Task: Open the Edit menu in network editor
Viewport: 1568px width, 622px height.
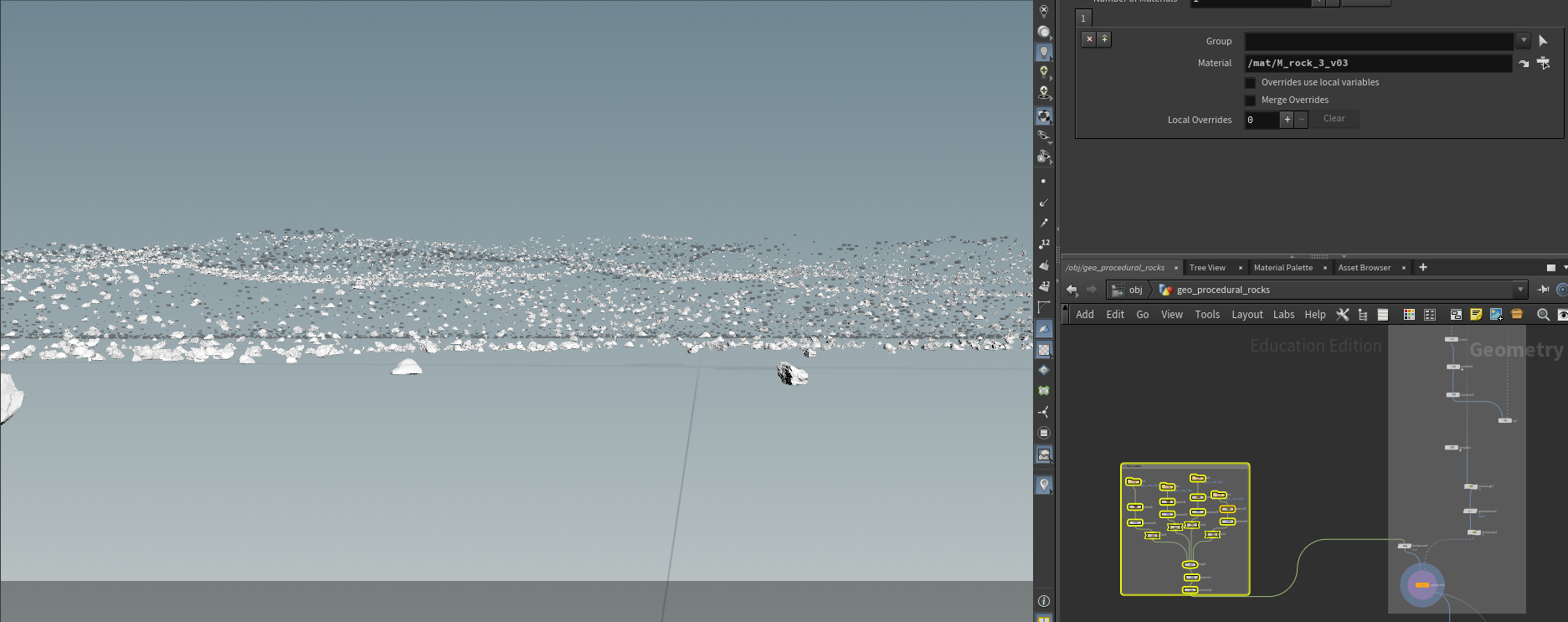Action: pyautogui.click(x=1115, y=315)
